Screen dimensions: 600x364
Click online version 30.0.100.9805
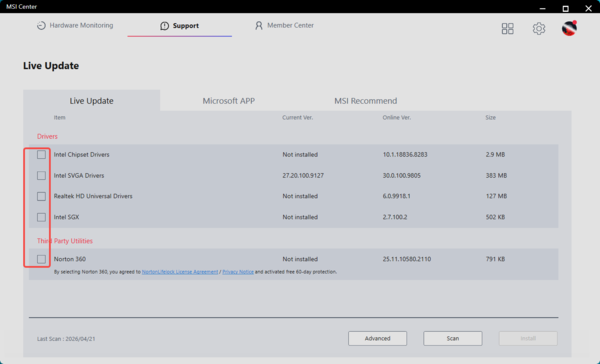[402, 175]
